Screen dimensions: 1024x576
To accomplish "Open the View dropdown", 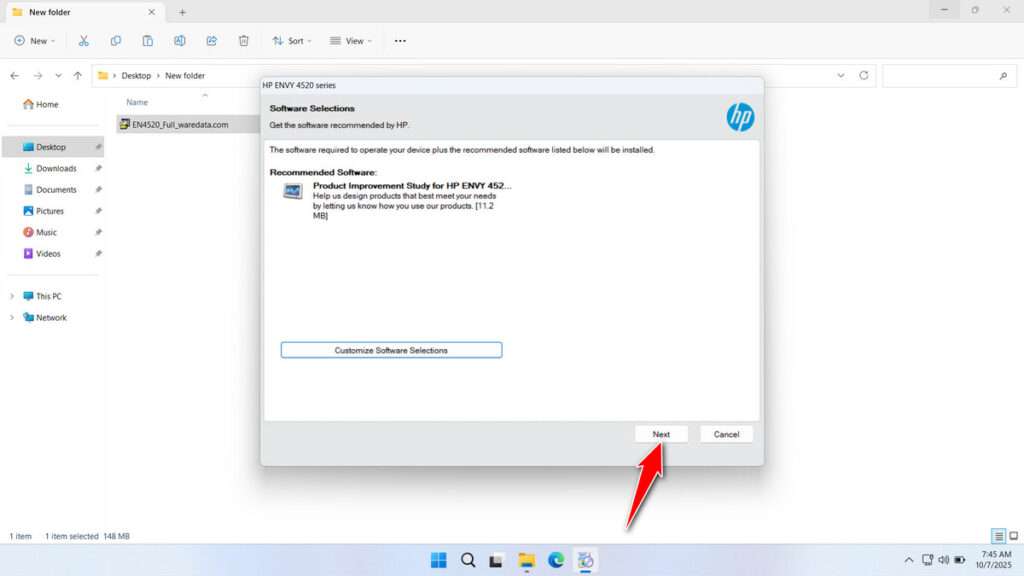I will click(x=351, y=40).
